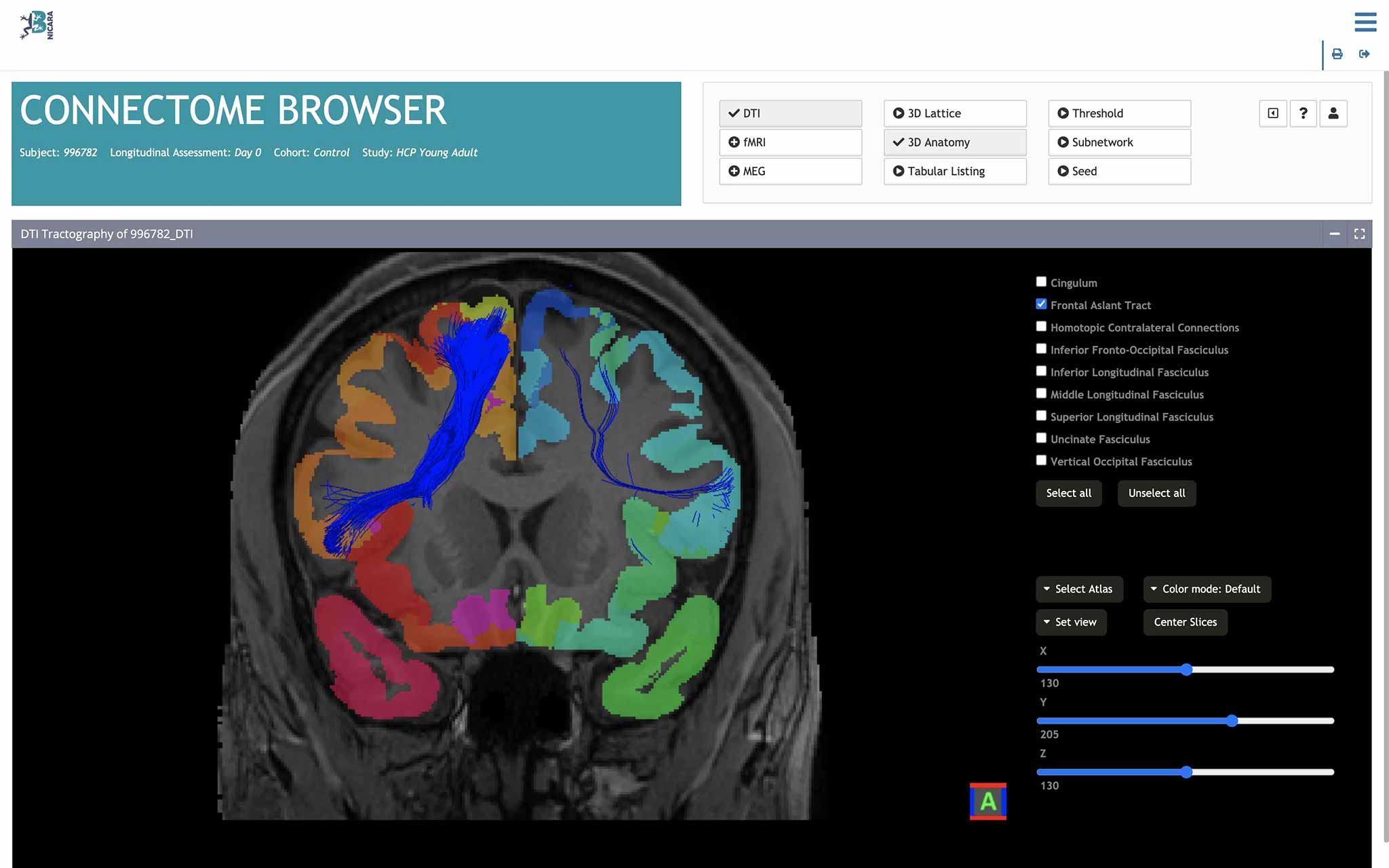Click the NICARA logo
Screen dimensions: 1389x868
tap(37, 25)
